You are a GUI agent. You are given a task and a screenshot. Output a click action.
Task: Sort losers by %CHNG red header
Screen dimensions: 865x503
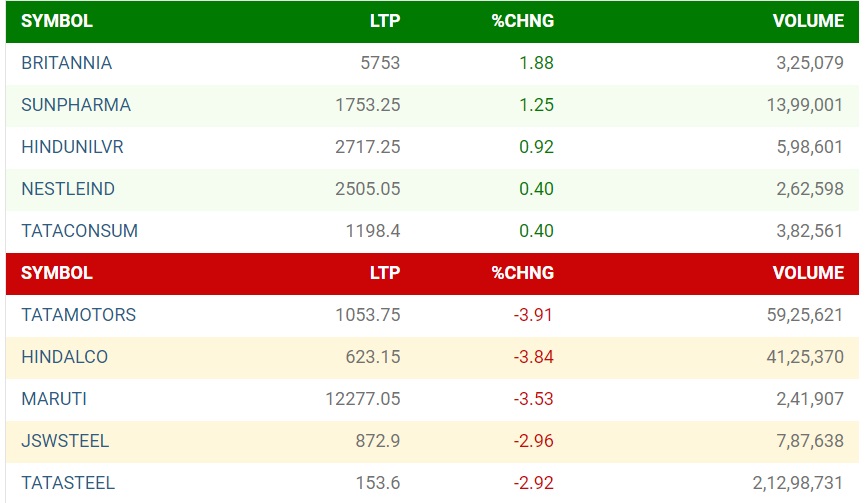pos(522,273)
